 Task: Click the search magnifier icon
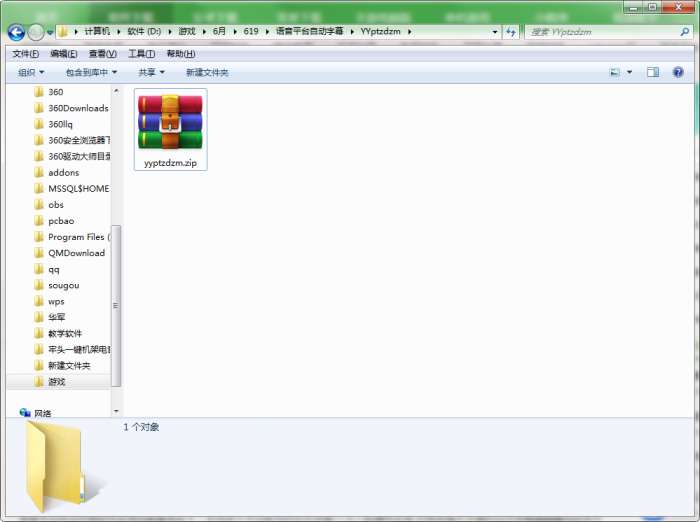[685, 32]
